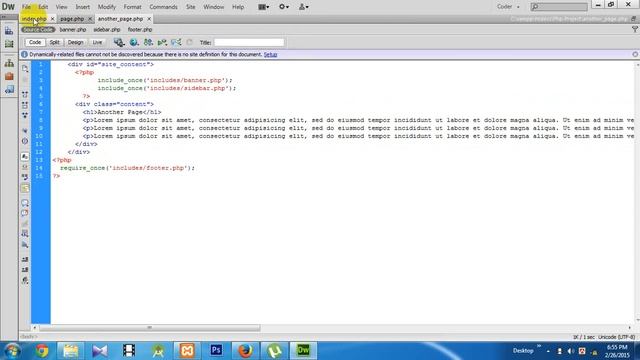Toggle Syntax Error Alerts in Info Bar
This screenshot has width=640, height=360.
click(x=25, y=188)
